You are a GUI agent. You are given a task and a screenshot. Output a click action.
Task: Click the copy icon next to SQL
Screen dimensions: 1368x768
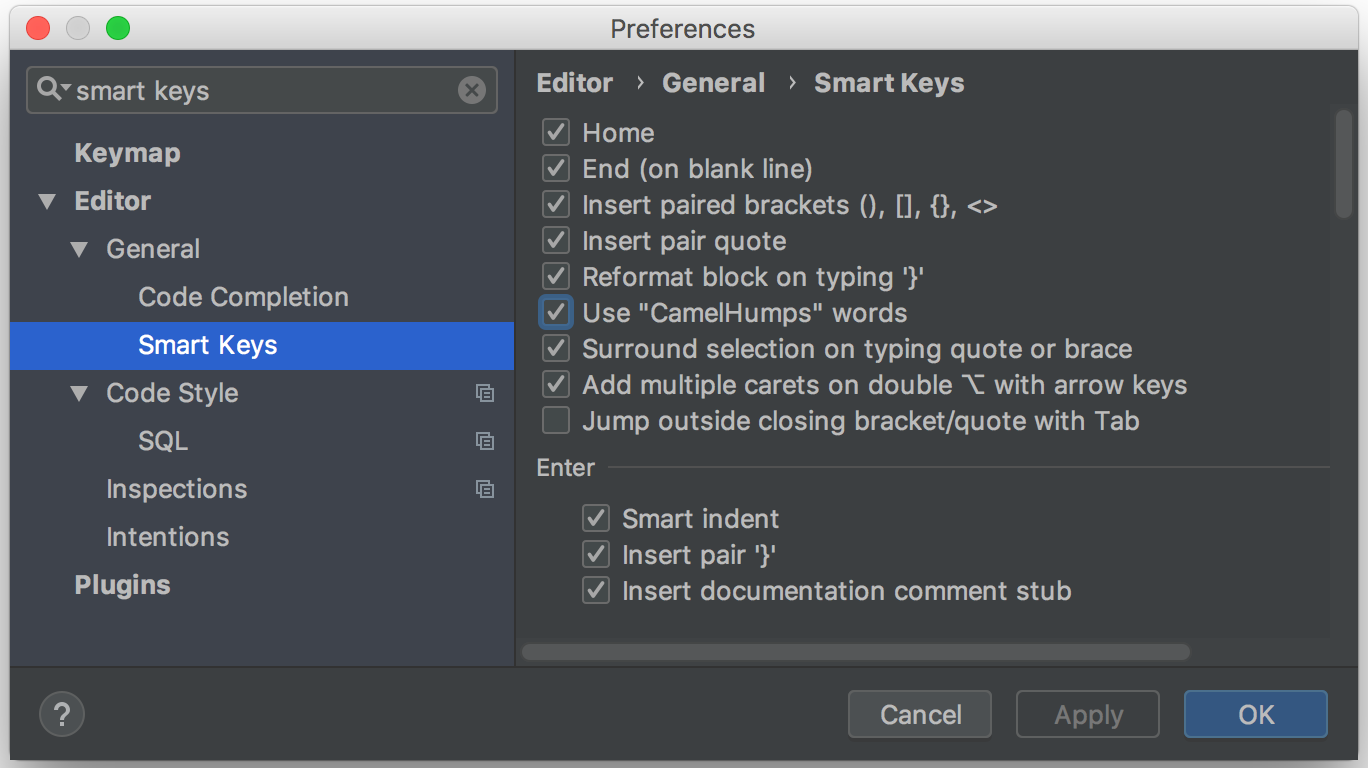coord(485,441)
